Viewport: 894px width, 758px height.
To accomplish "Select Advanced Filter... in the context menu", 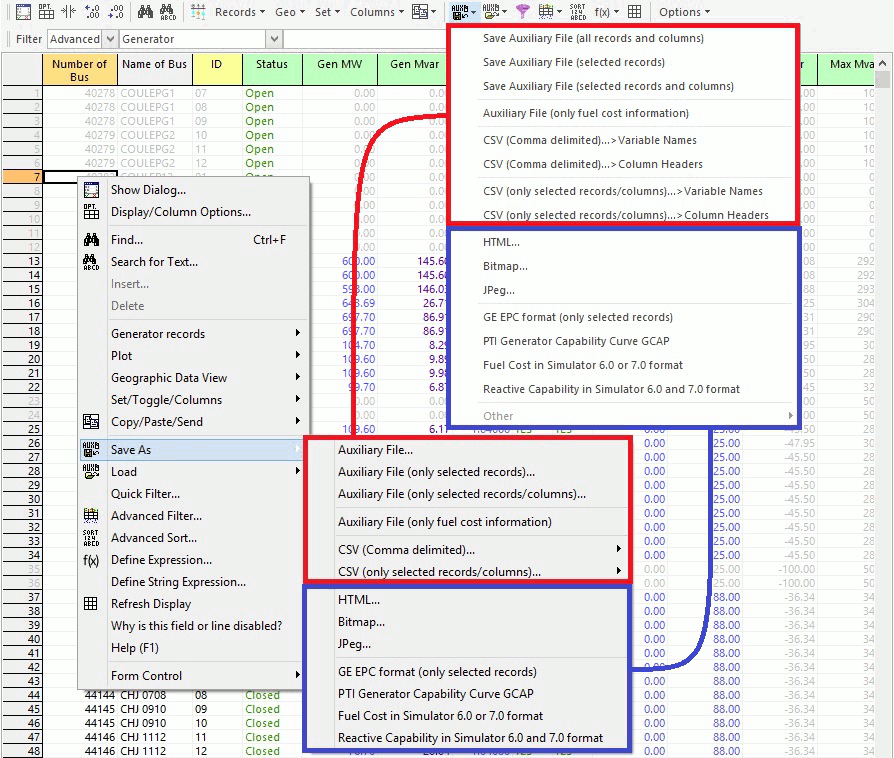I will click(x=156, y=516).
